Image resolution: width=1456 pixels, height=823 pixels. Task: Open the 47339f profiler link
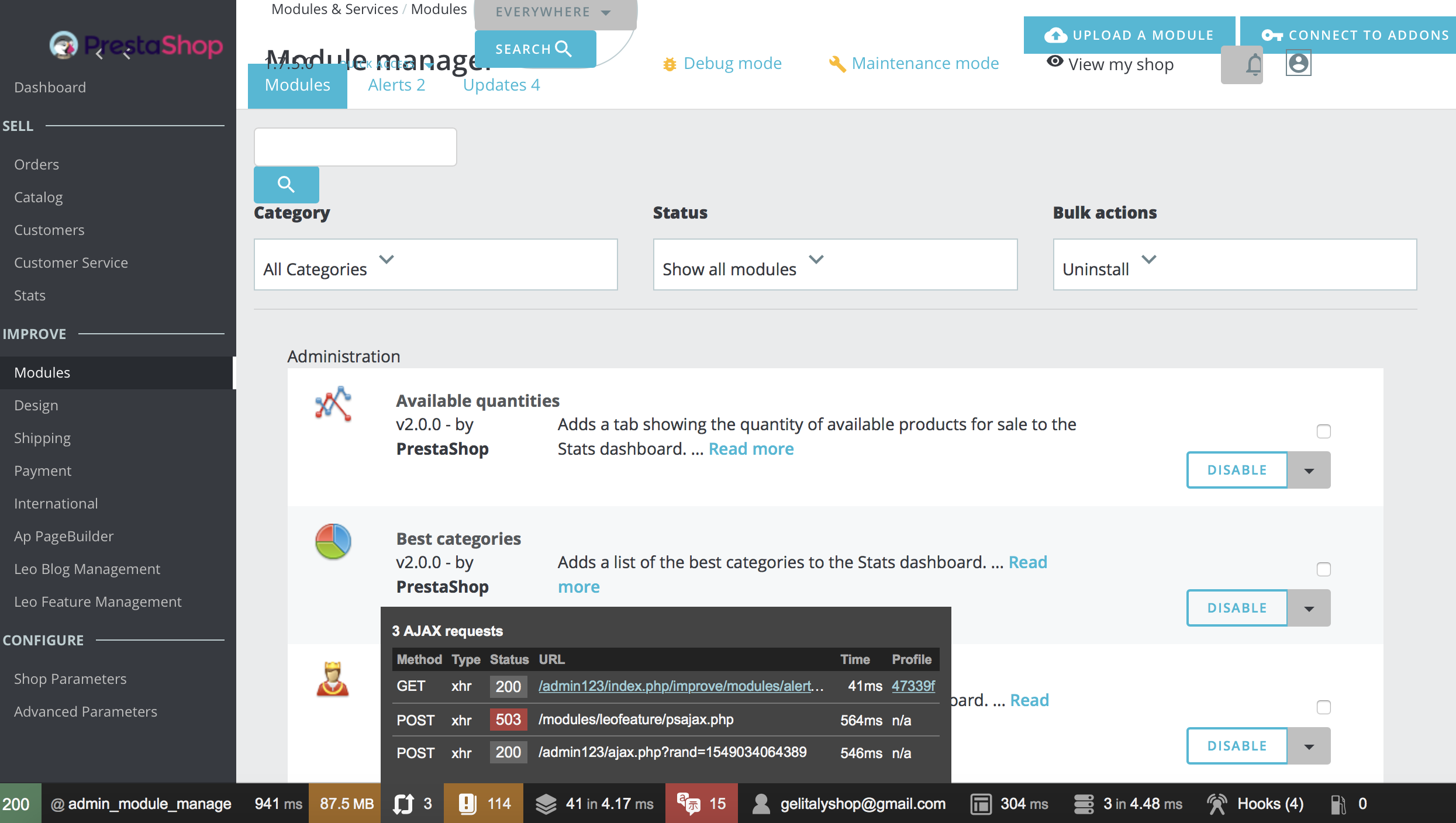[913, 686]
